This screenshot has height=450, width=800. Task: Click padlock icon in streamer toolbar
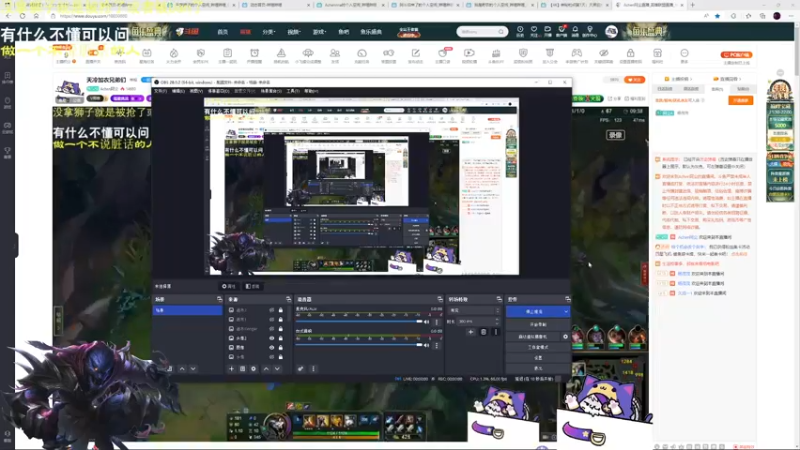(x=631, y=53)
